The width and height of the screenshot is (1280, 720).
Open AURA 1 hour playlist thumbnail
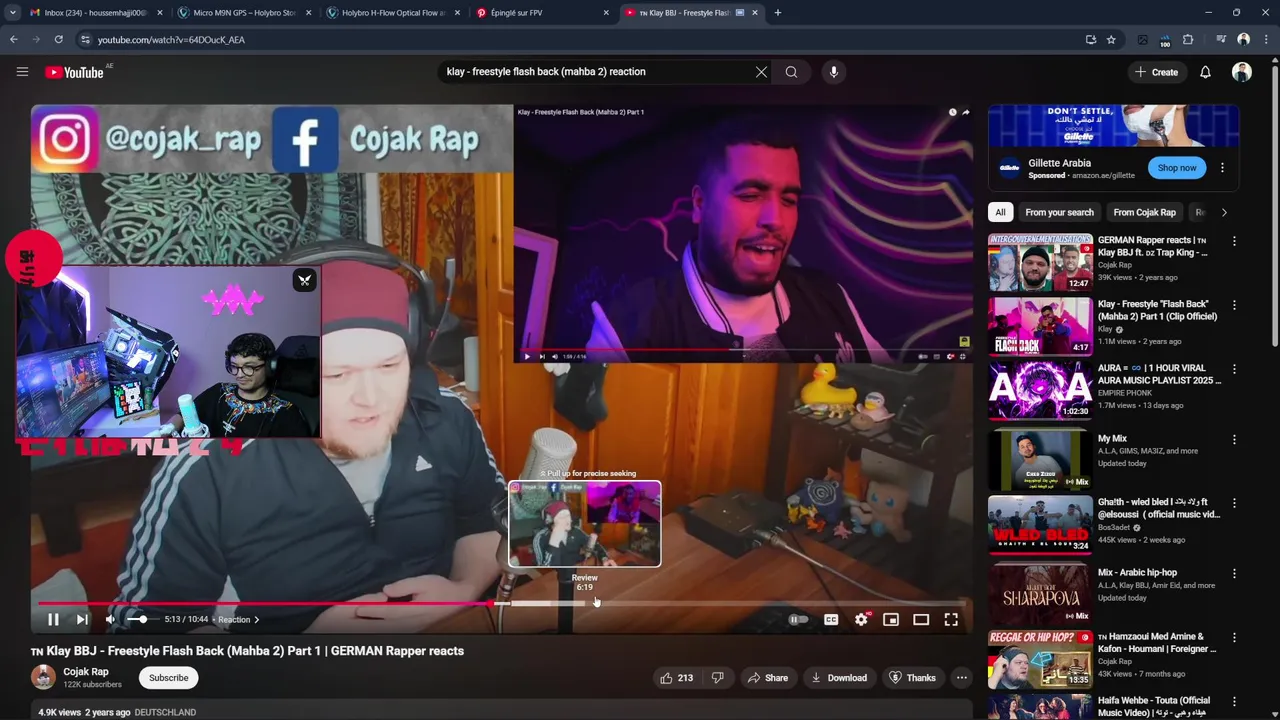click(1040, 390)
